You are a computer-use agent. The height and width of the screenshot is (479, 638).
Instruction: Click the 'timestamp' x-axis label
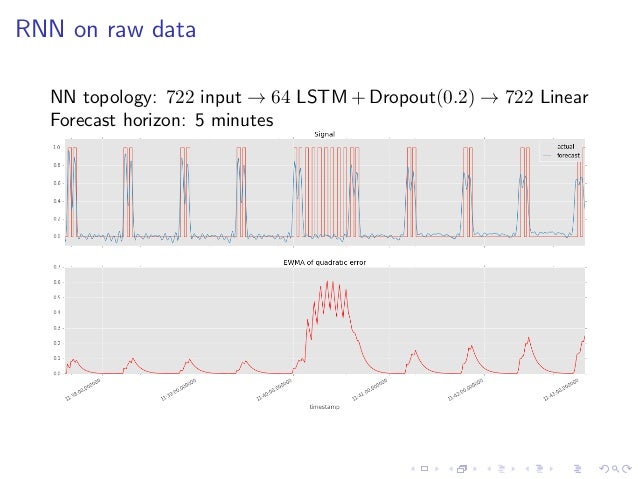click(x=324, y=407)
